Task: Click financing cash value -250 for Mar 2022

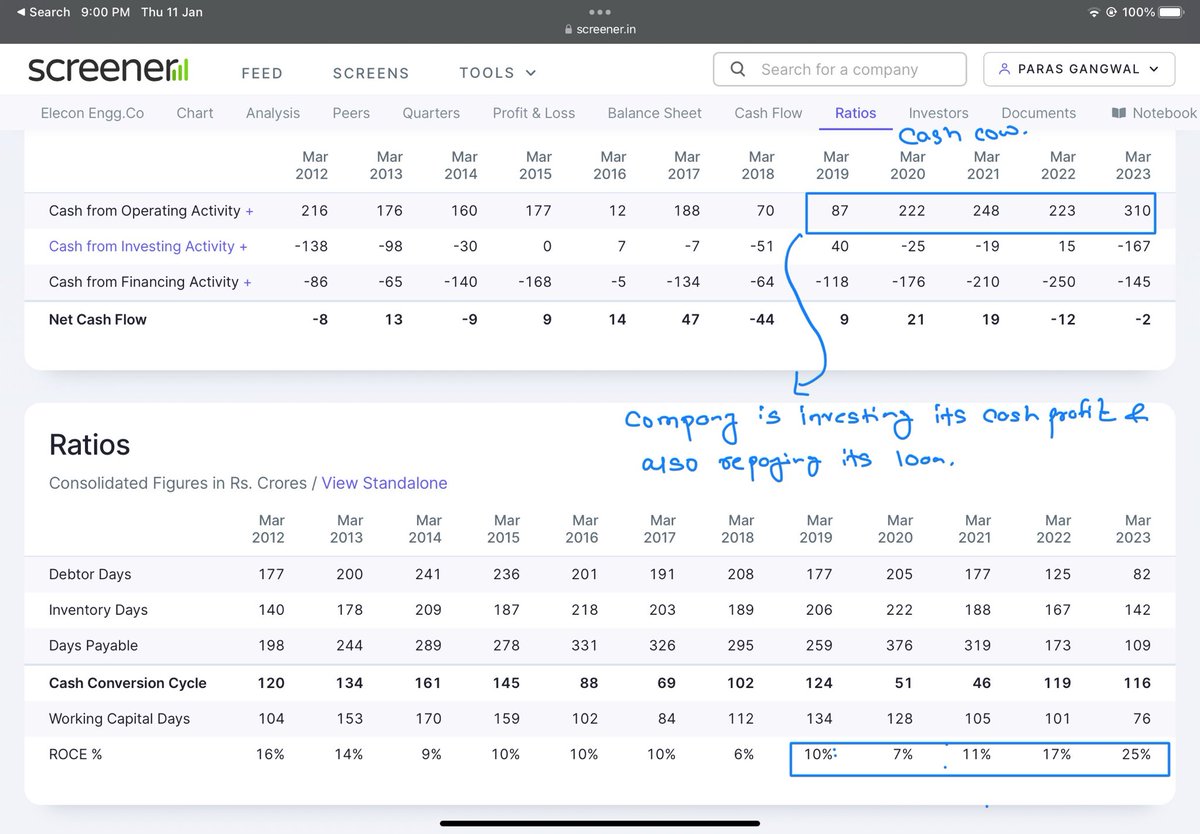Action: (x=1058, y=282)
